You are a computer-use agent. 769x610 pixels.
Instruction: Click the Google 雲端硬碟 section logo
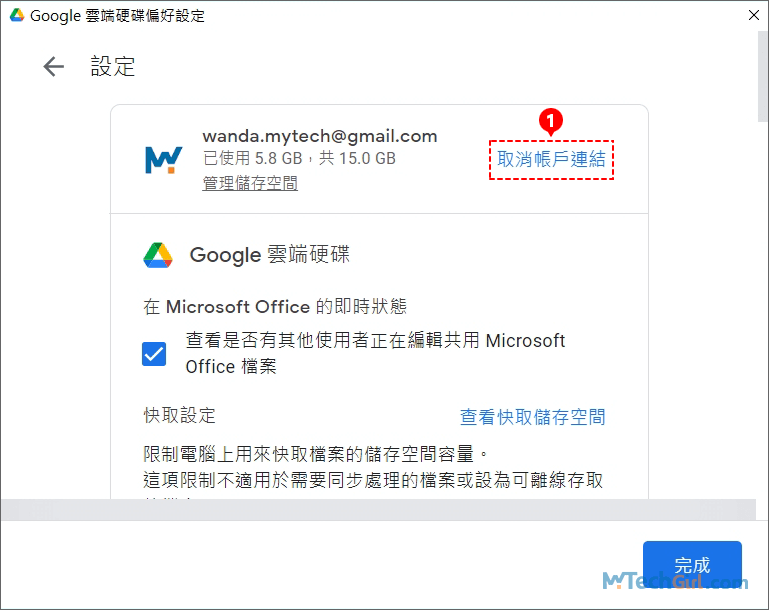pyautogui.click(x=158, y=255)
